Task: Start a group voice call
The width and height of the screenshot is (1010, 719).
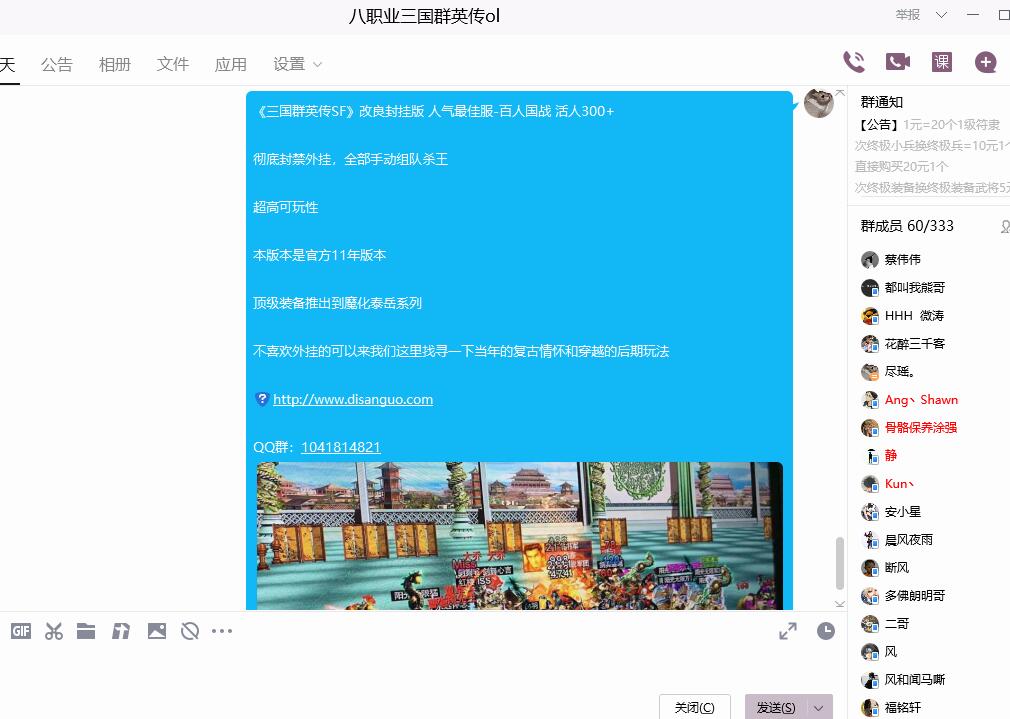Action: (854, 62)
